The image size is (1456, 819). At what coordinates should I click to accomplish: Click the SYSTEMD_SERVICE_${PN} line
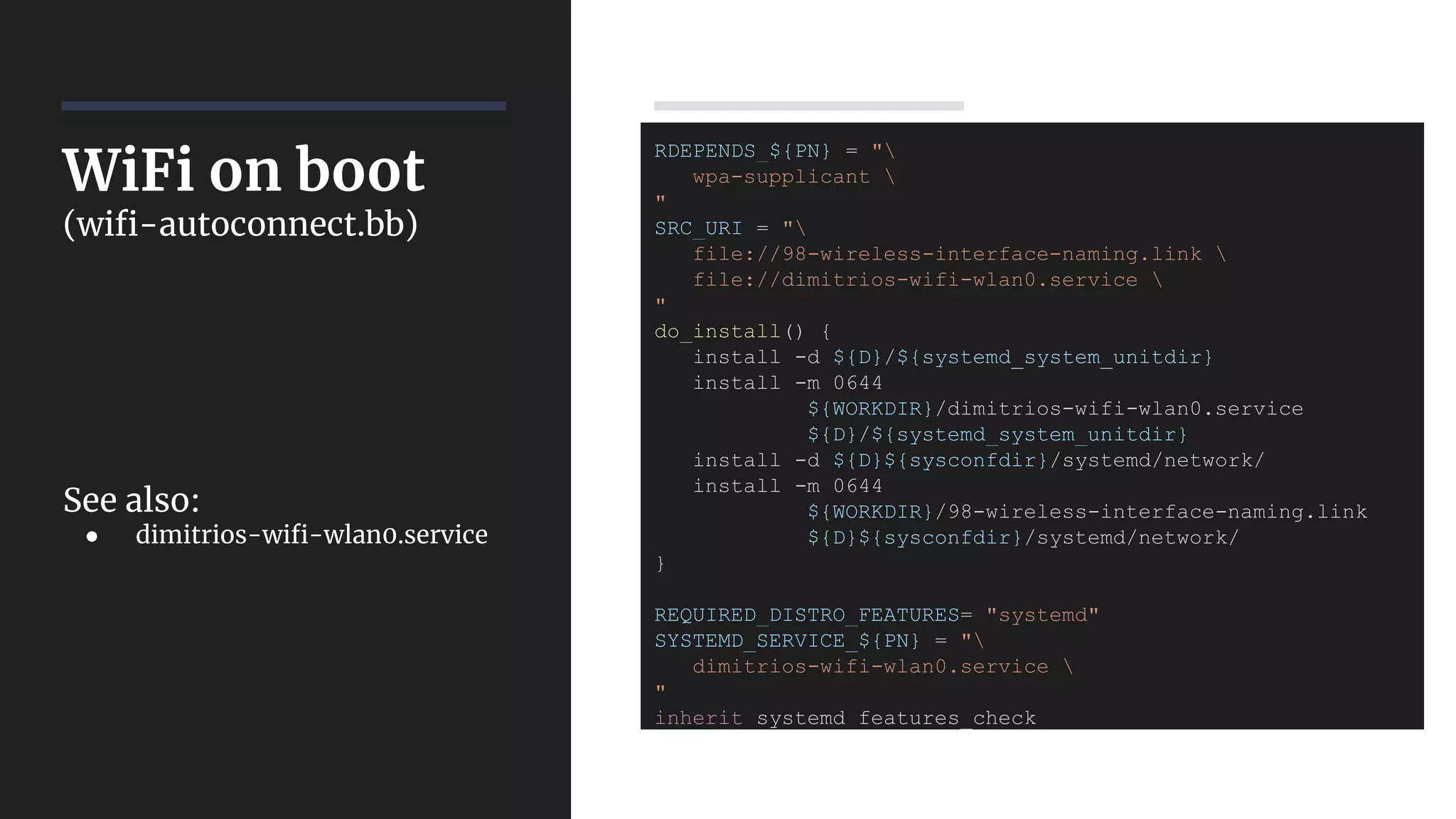point(819,641)
